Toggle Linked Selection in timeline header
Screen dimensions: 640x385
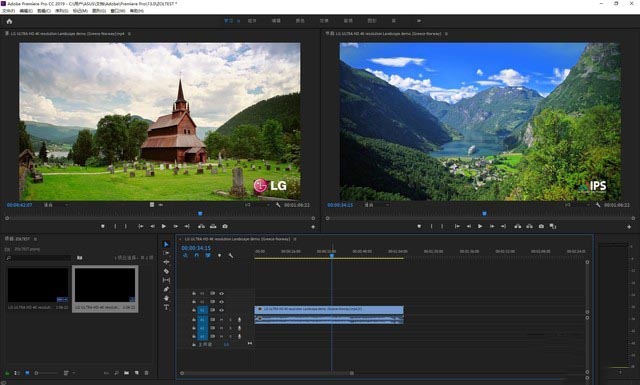pos(208,256)
